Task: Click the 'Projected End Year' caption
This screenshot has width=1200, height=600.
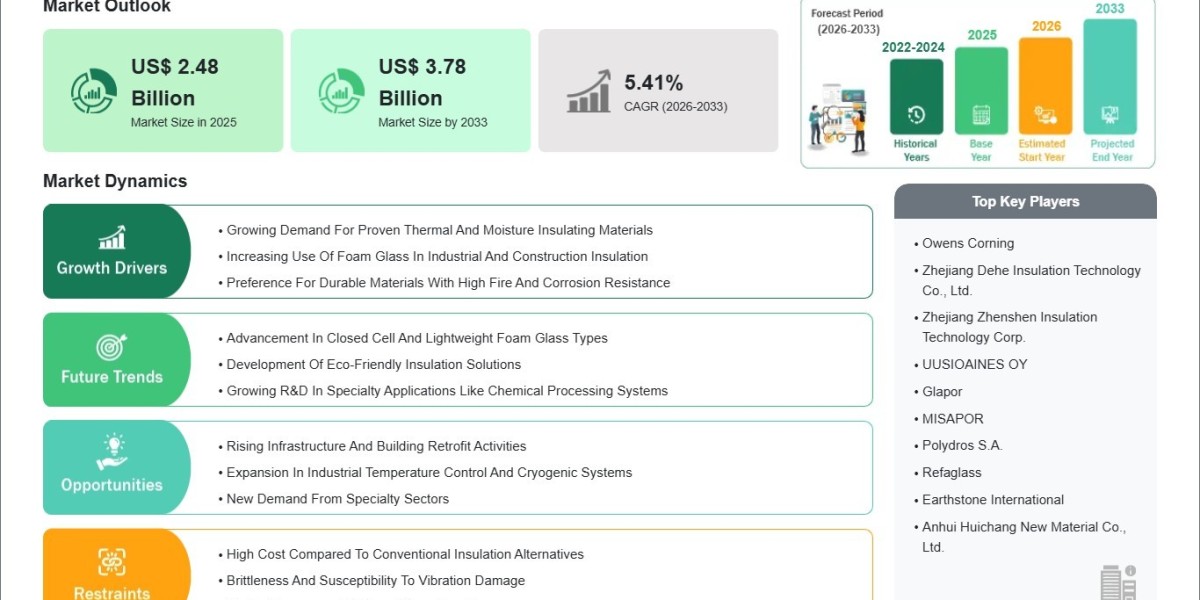Action: pos(1112,150)
